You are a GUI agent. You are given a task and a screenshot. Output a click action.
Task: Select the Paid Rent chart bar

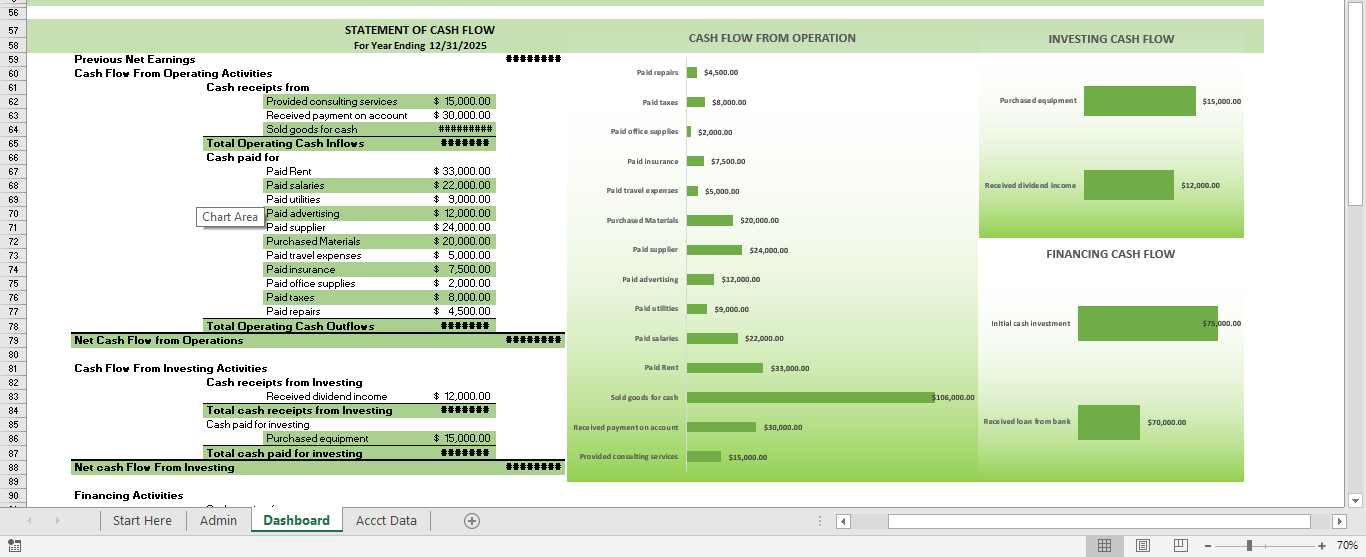(725, 367)
